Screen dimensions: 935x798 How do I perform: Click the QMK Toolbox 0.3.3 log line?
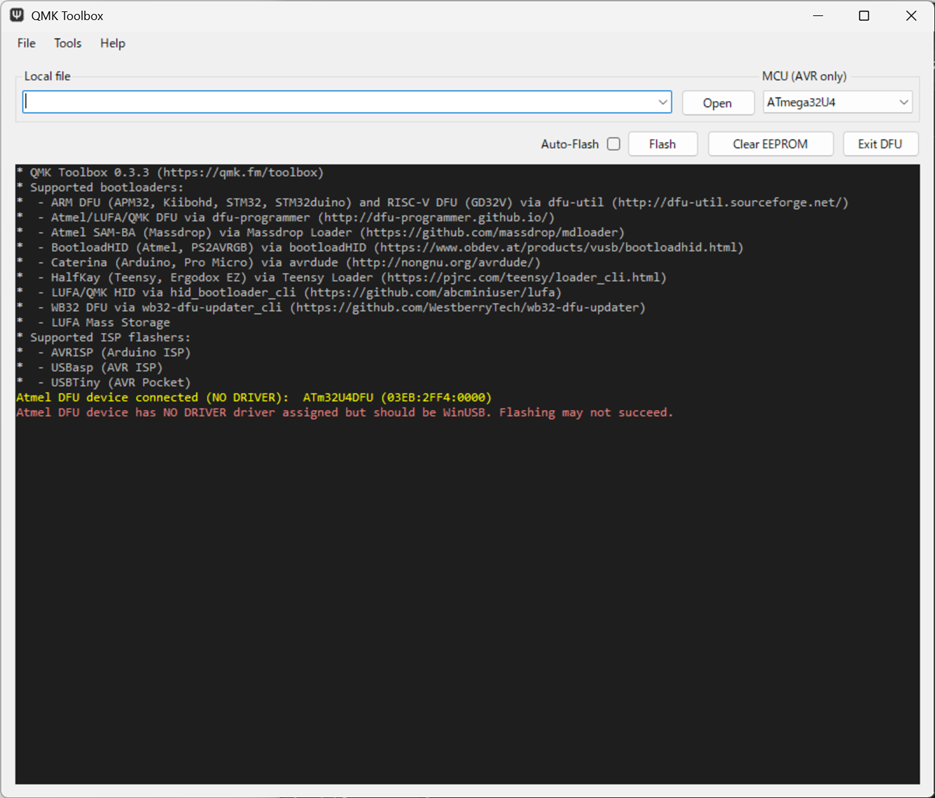coord(170,172)
